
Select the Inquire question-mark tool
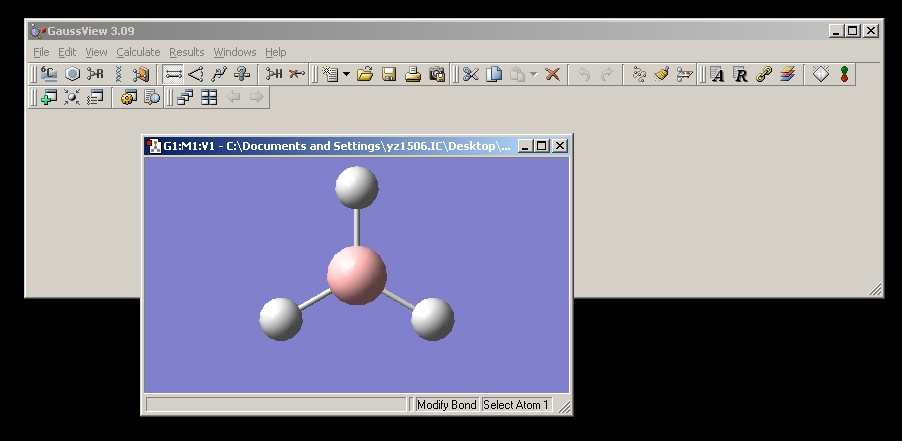pyautogui.click(x=242, y=74)
